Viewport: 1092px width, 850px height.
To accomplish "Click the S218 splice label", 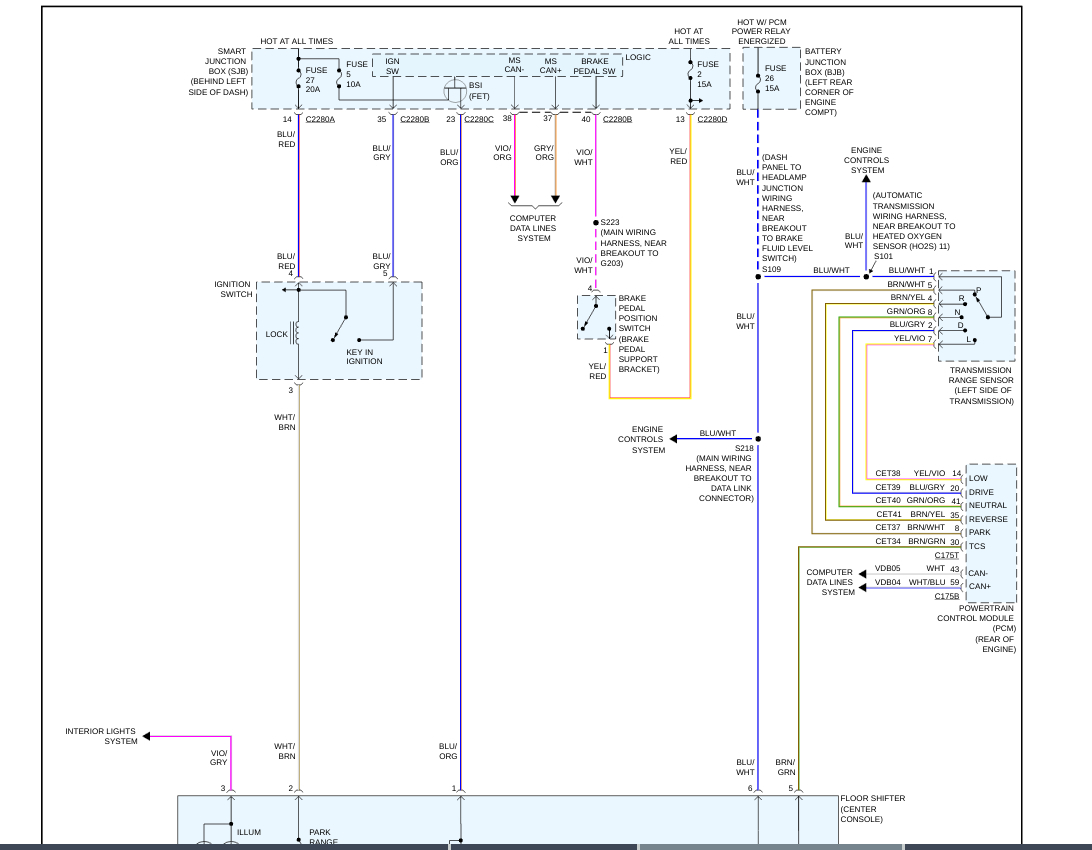I will coord(744,448).
